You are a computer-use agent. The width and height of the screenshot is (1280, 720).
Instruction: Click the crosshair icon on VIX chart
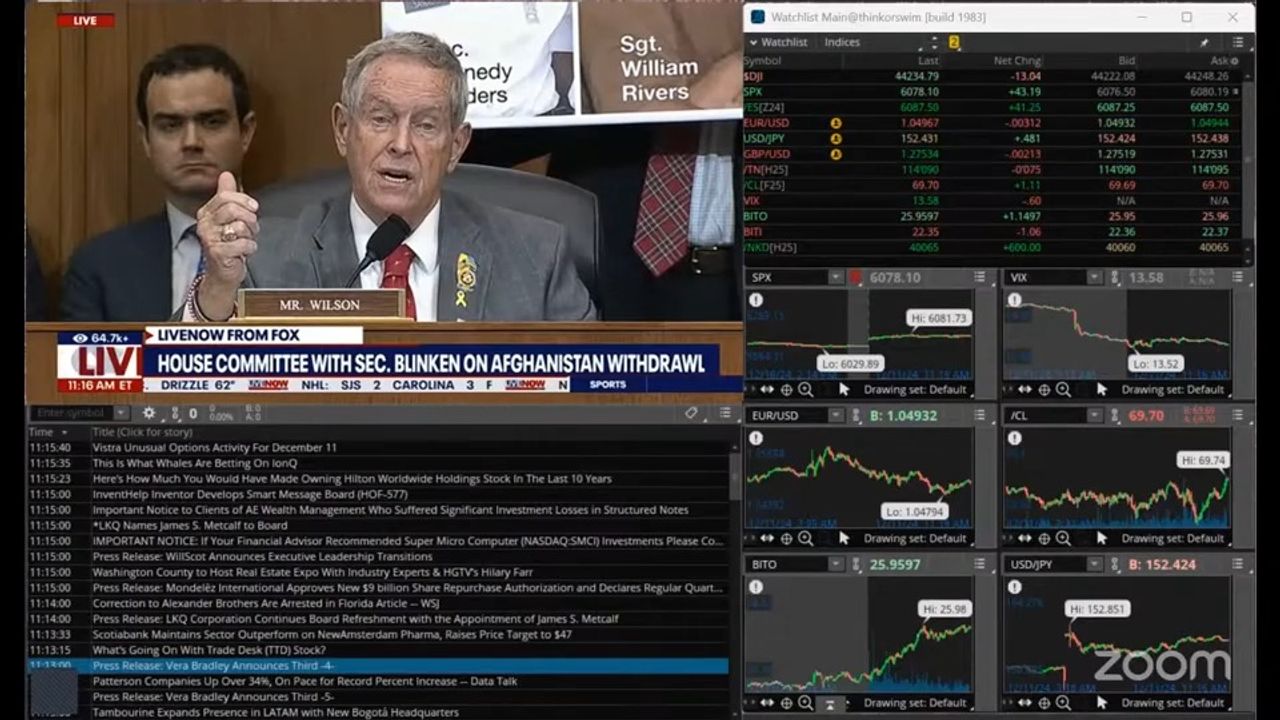coord(1045,390)
